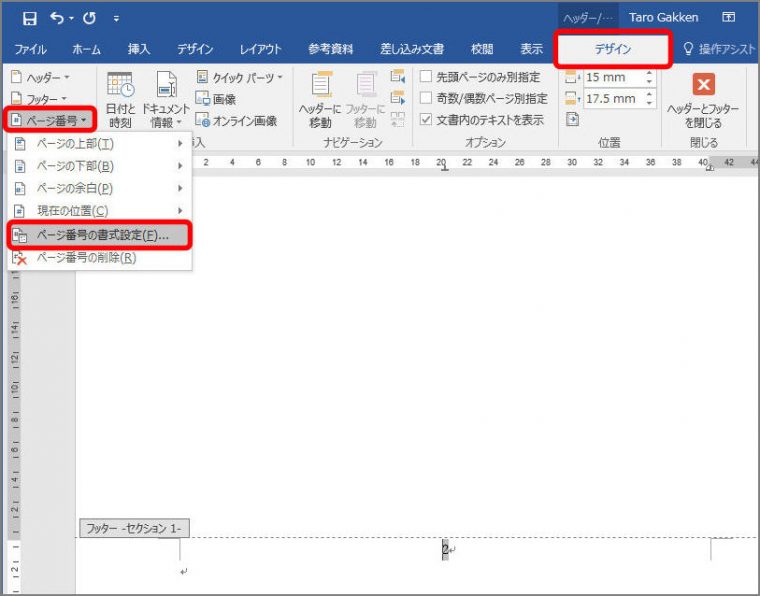Viewport: 760px width, 596px height.
Task: Switch to the ホーム tab
Action: click(x=86, y=49)
